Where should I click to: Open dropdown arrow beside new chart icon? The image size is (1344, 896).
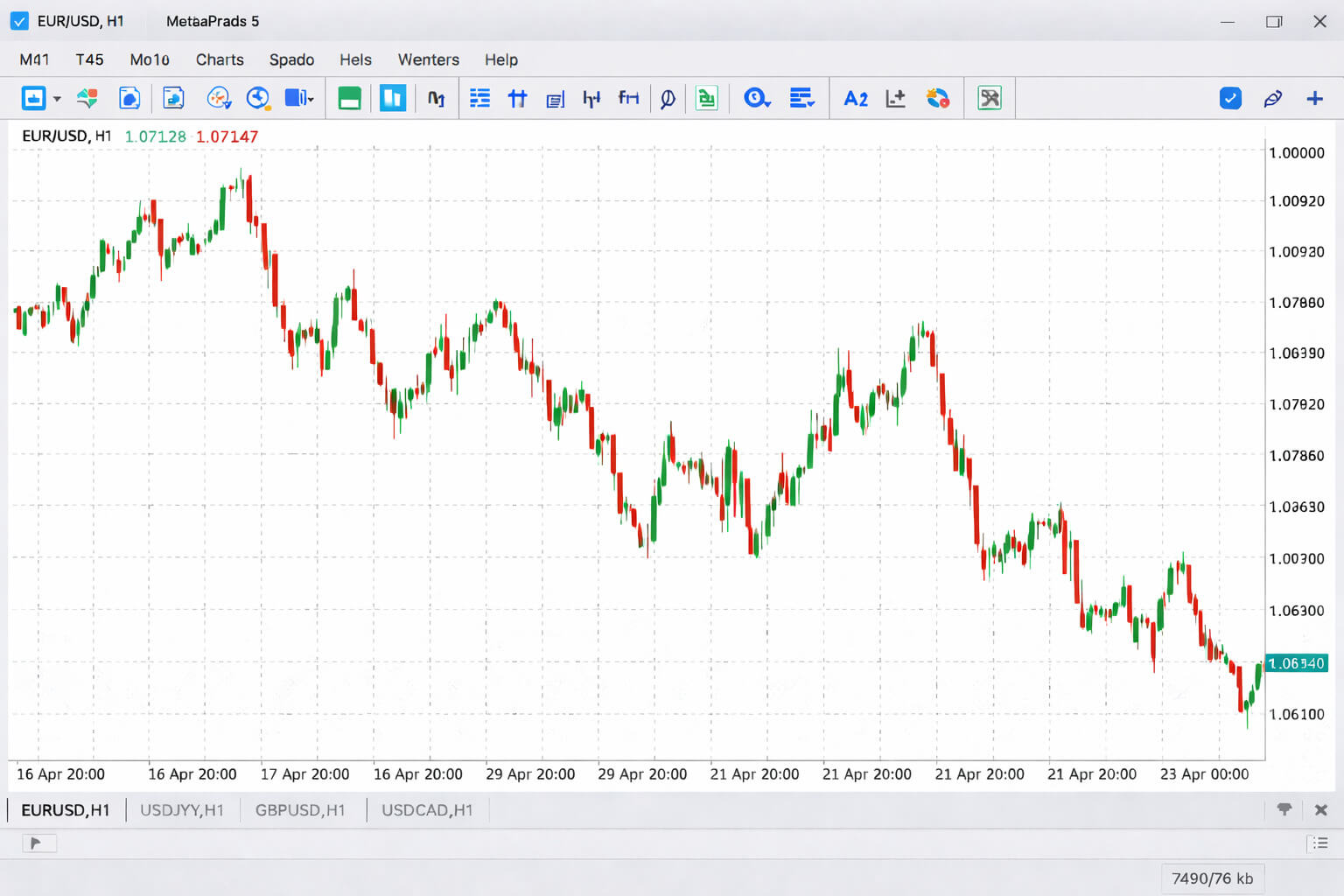(x=57, y=99)
